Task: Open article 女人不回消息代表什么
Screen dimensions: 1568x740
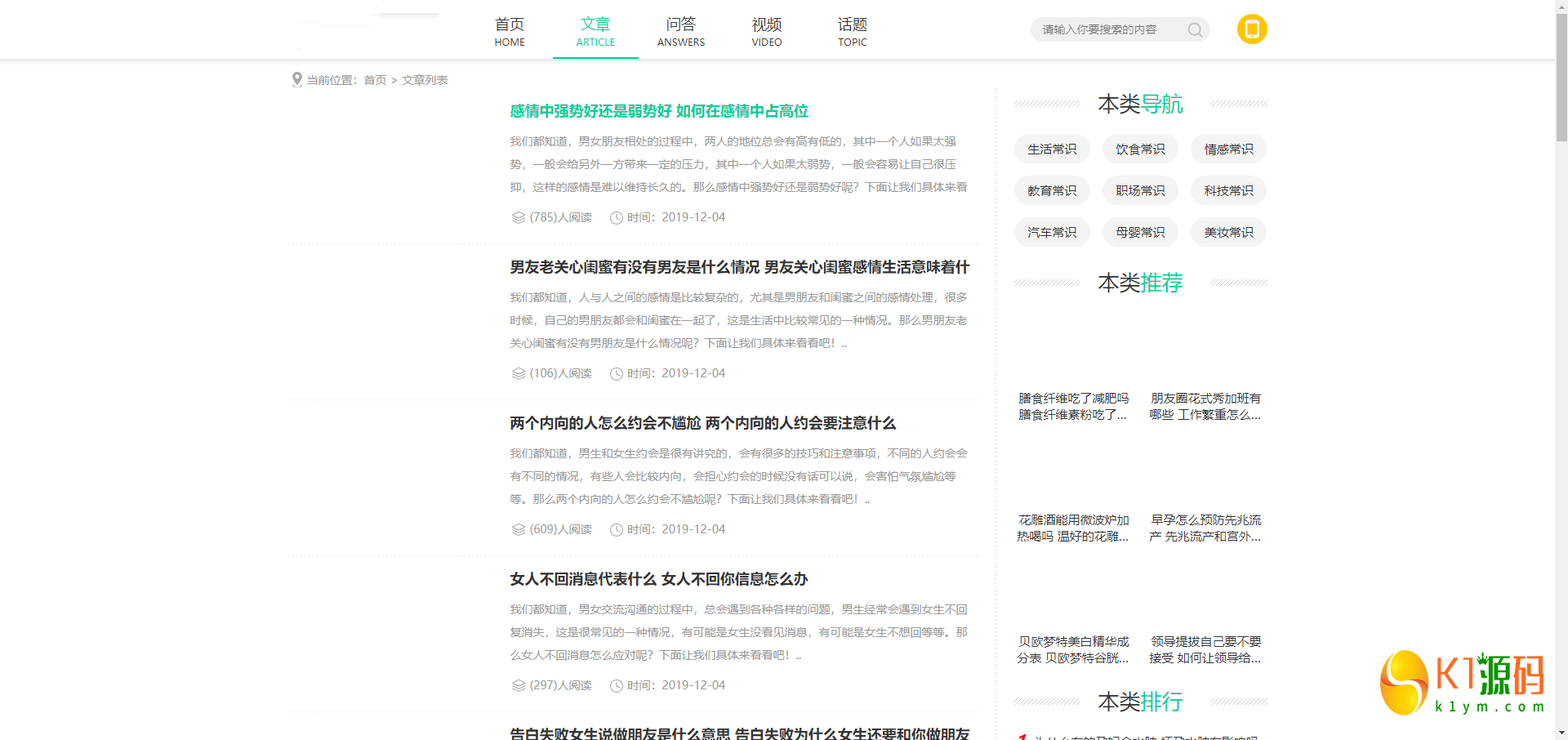Action: pyautogui.click(x=658, y=579)
